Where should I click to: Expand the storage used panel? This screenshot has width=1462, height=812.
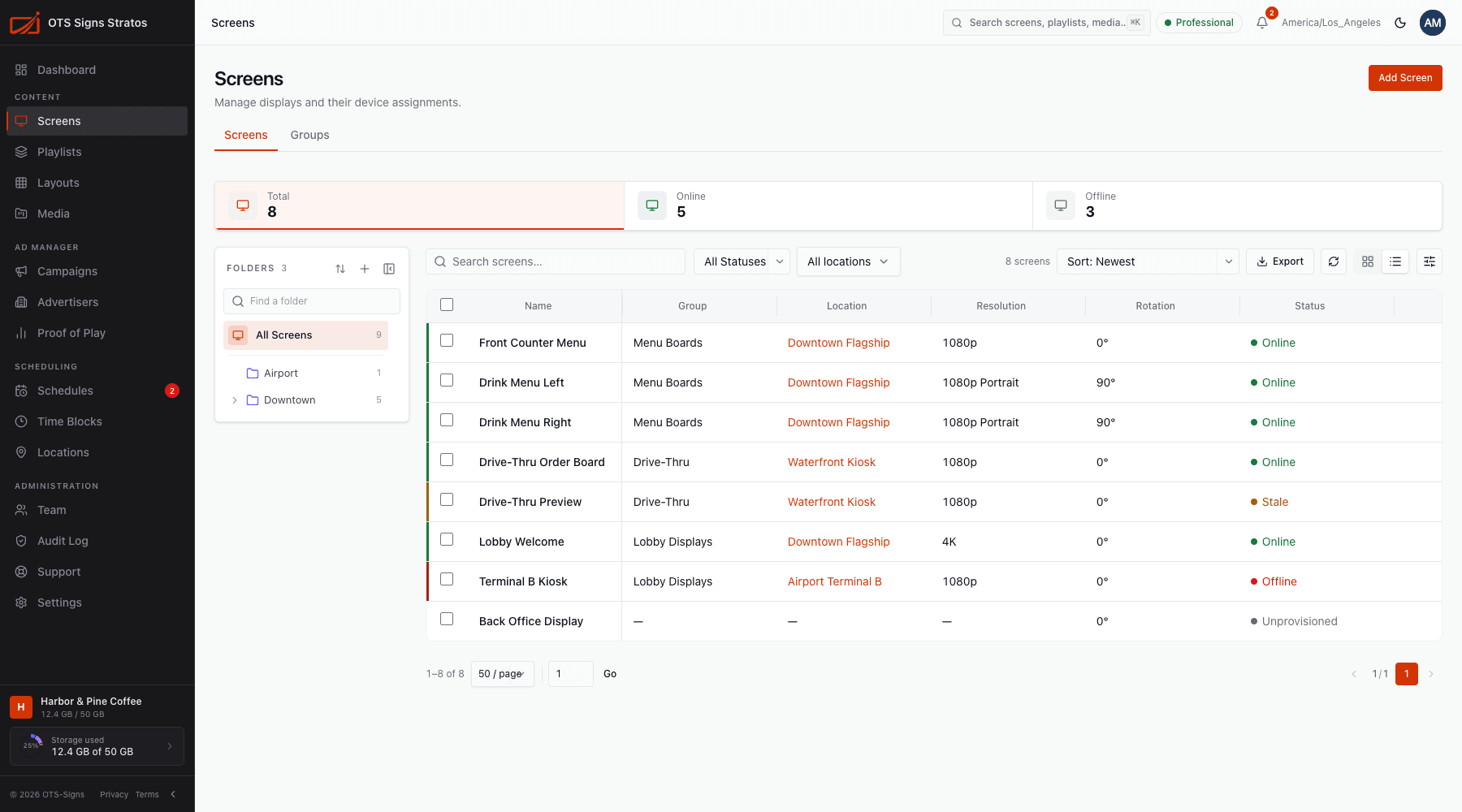click(97, 746)
